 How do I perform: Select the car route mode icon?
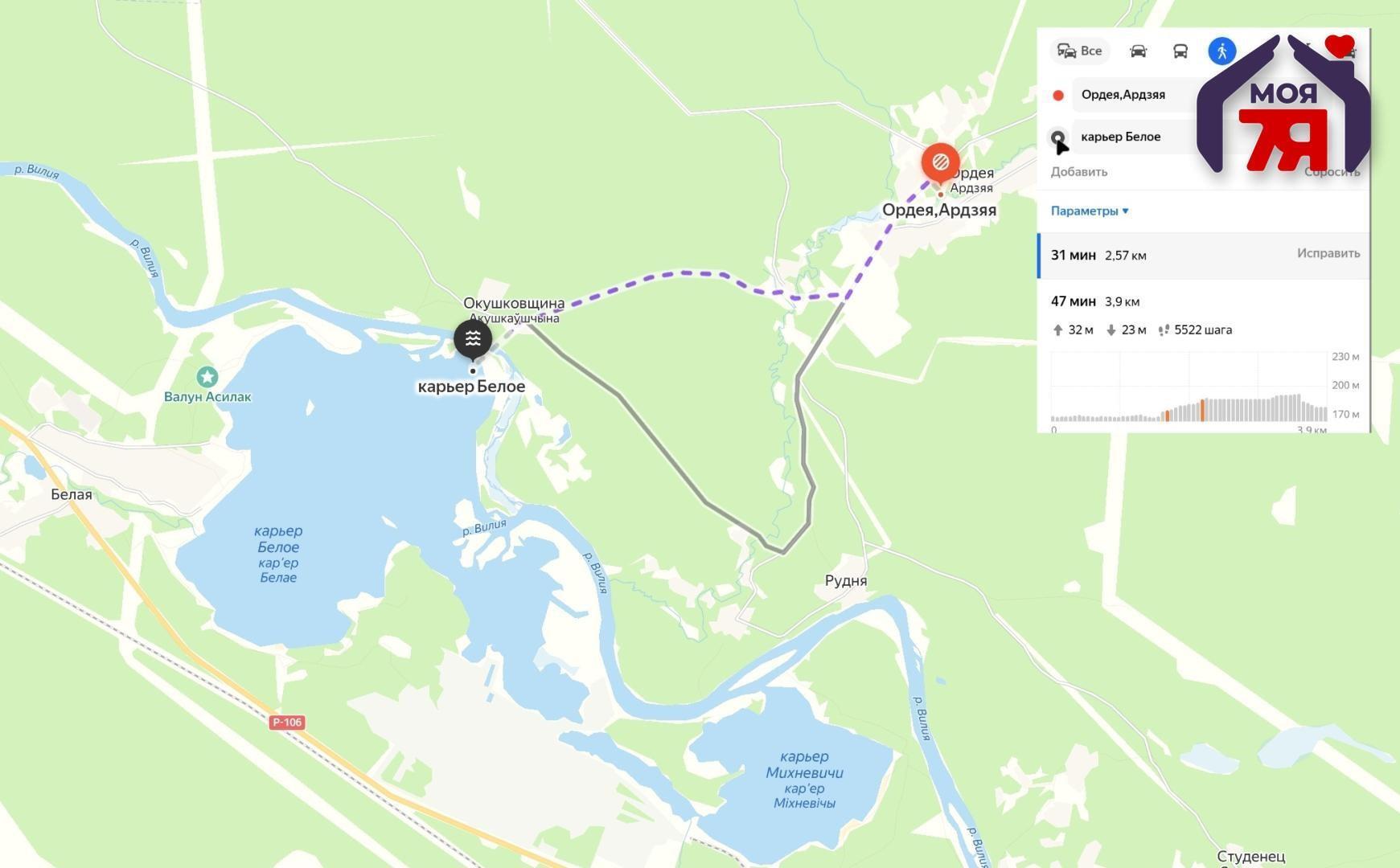click(x=1138, y=51)
